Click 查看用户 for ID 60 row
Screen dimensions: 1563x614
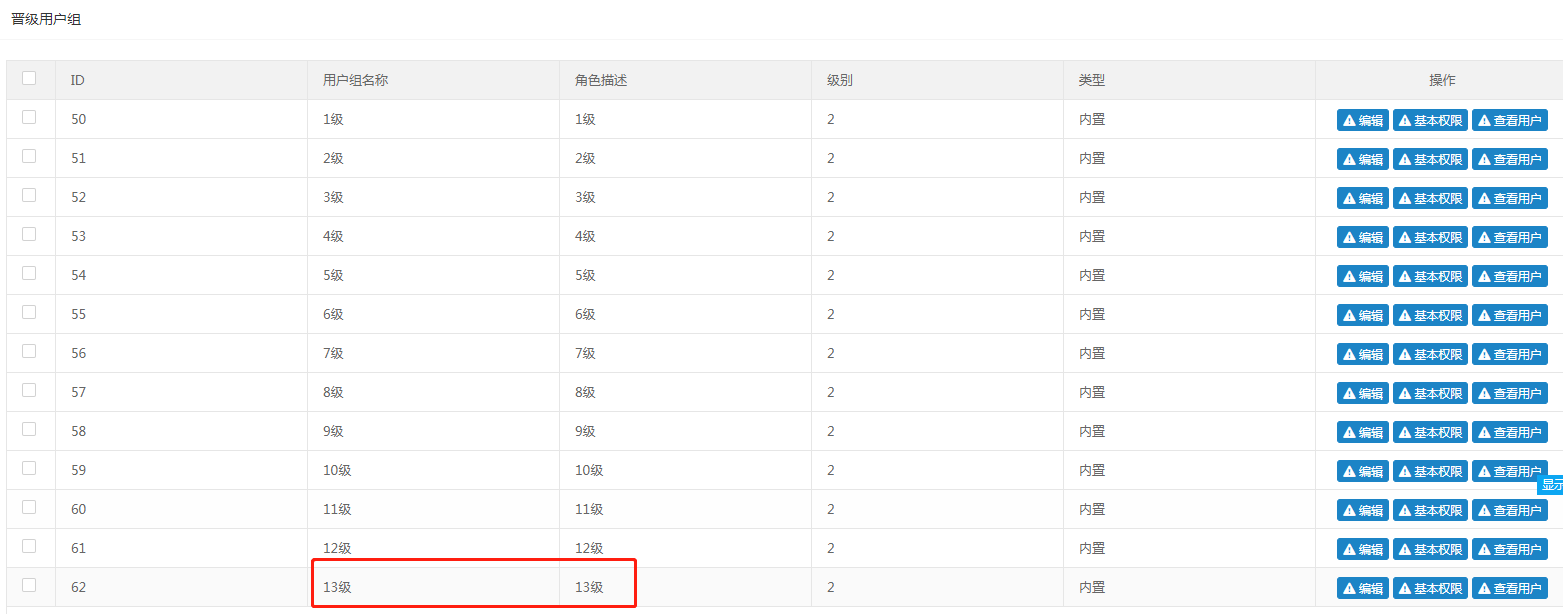[1509, 510]
